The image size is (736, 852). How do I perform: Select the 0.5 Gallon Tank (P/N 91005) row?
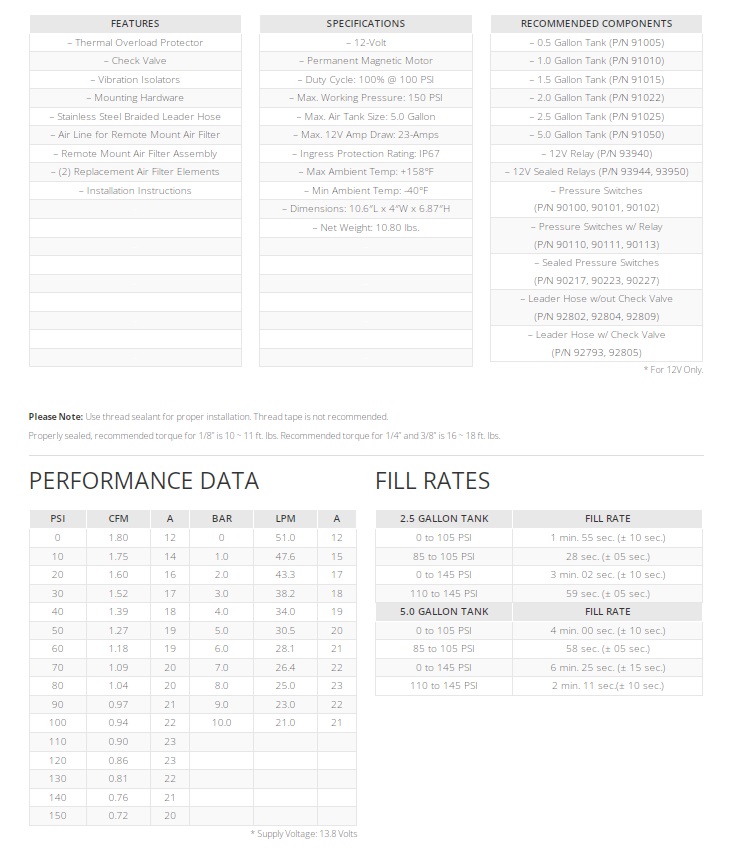click(x=596, y=42)
